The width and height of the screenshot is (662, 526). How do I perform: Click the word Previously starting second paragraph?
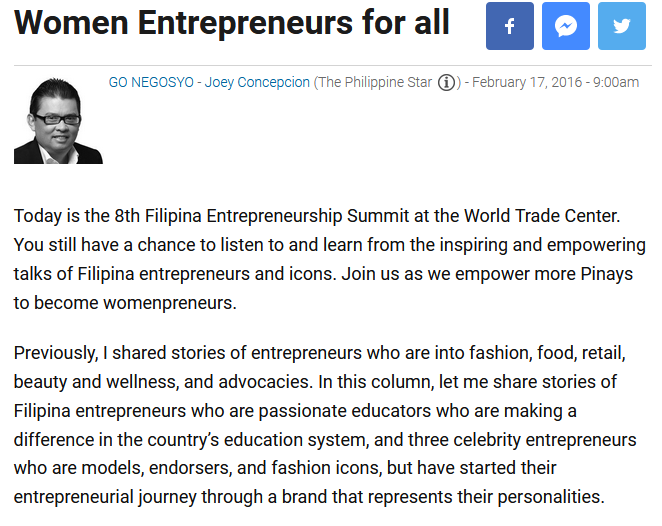point(56,353)
